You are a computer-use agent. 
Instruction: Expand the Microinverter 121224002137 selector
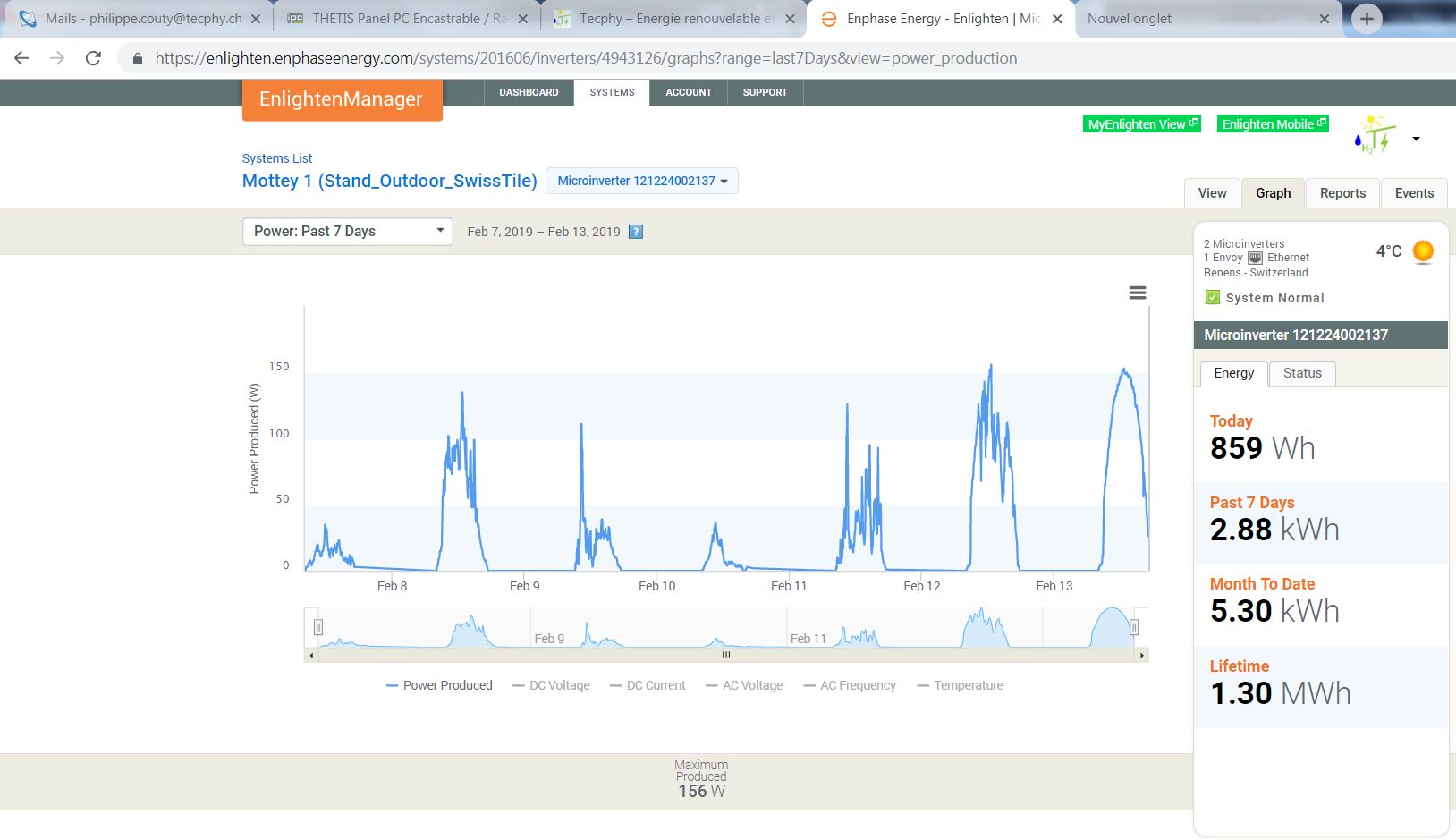642,181
